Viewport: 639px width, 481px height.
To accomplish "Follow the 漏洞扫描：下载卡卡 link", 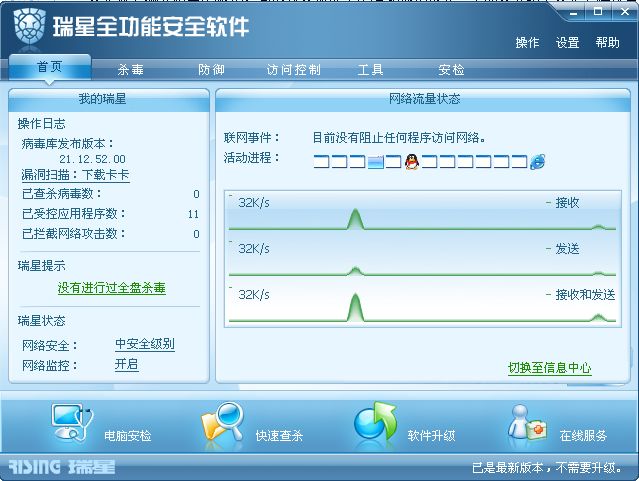I will coord(75,175).
